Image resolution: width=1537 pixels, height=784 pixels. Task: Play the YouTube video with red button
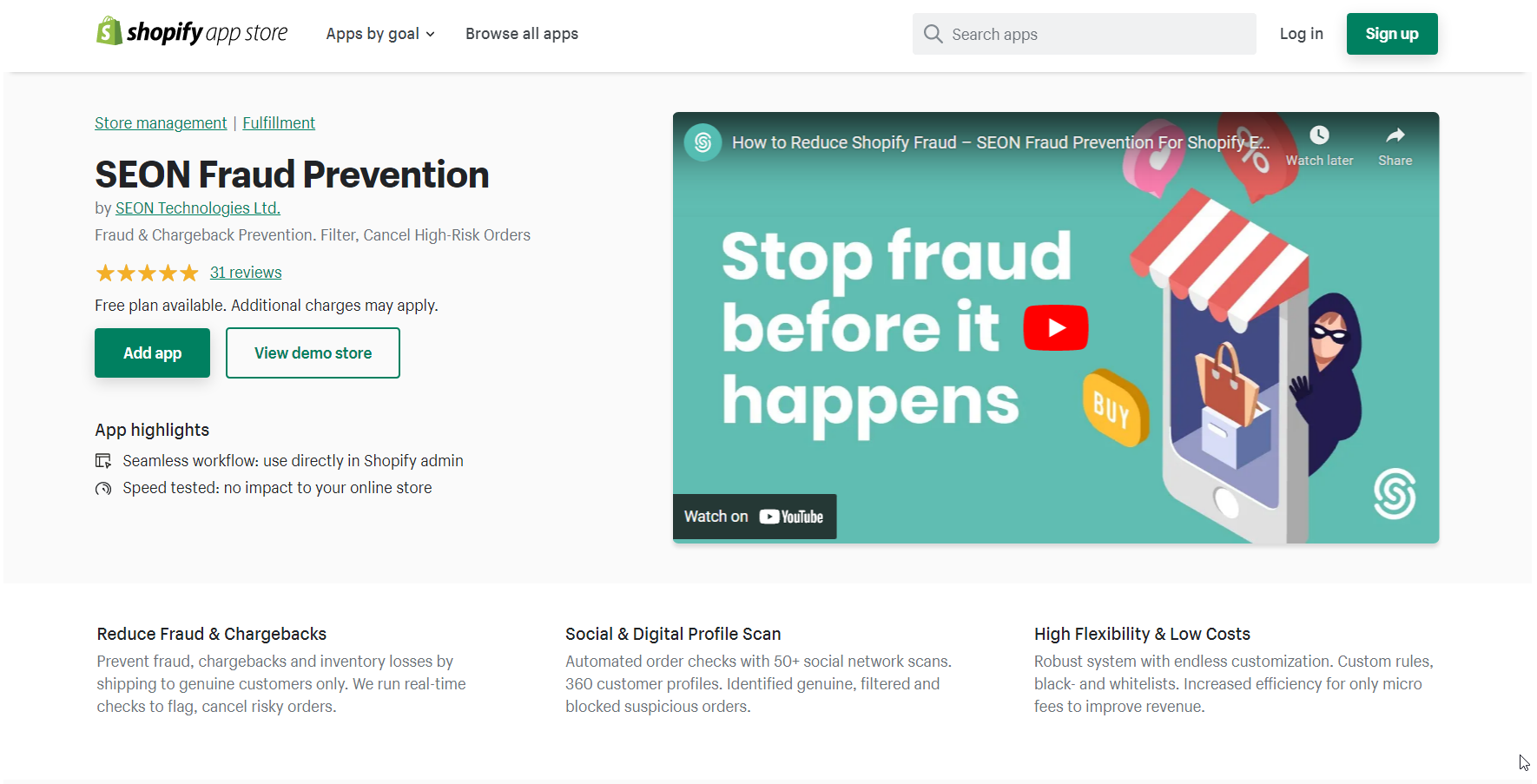click(1055, 327)
